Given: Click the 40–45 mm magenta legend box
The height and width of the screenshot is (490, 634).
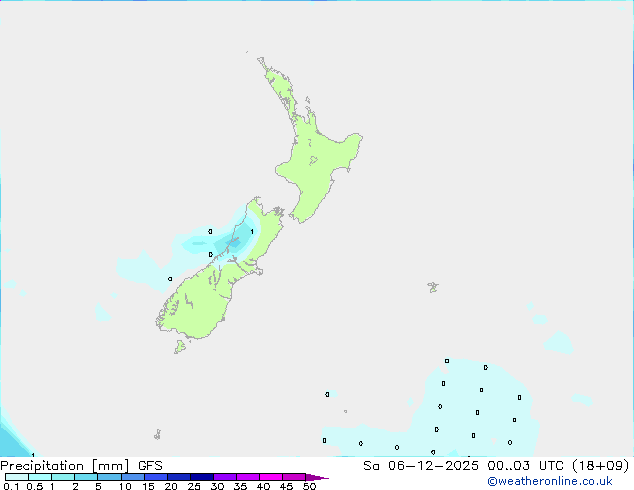Looking at the screenshot, I should click(x=271, y=477).
